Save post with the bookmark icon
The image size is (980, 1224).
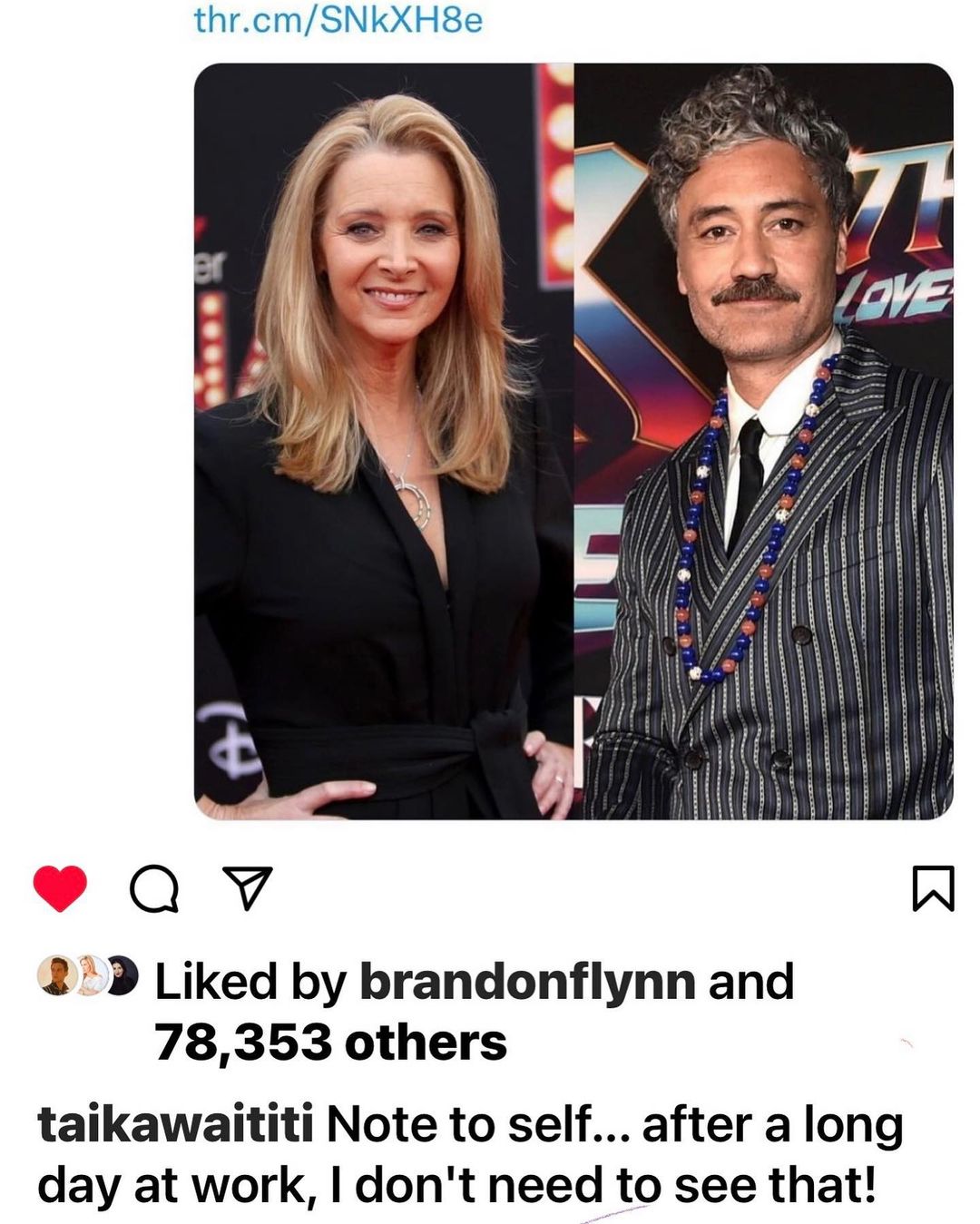tap(932, 888)
